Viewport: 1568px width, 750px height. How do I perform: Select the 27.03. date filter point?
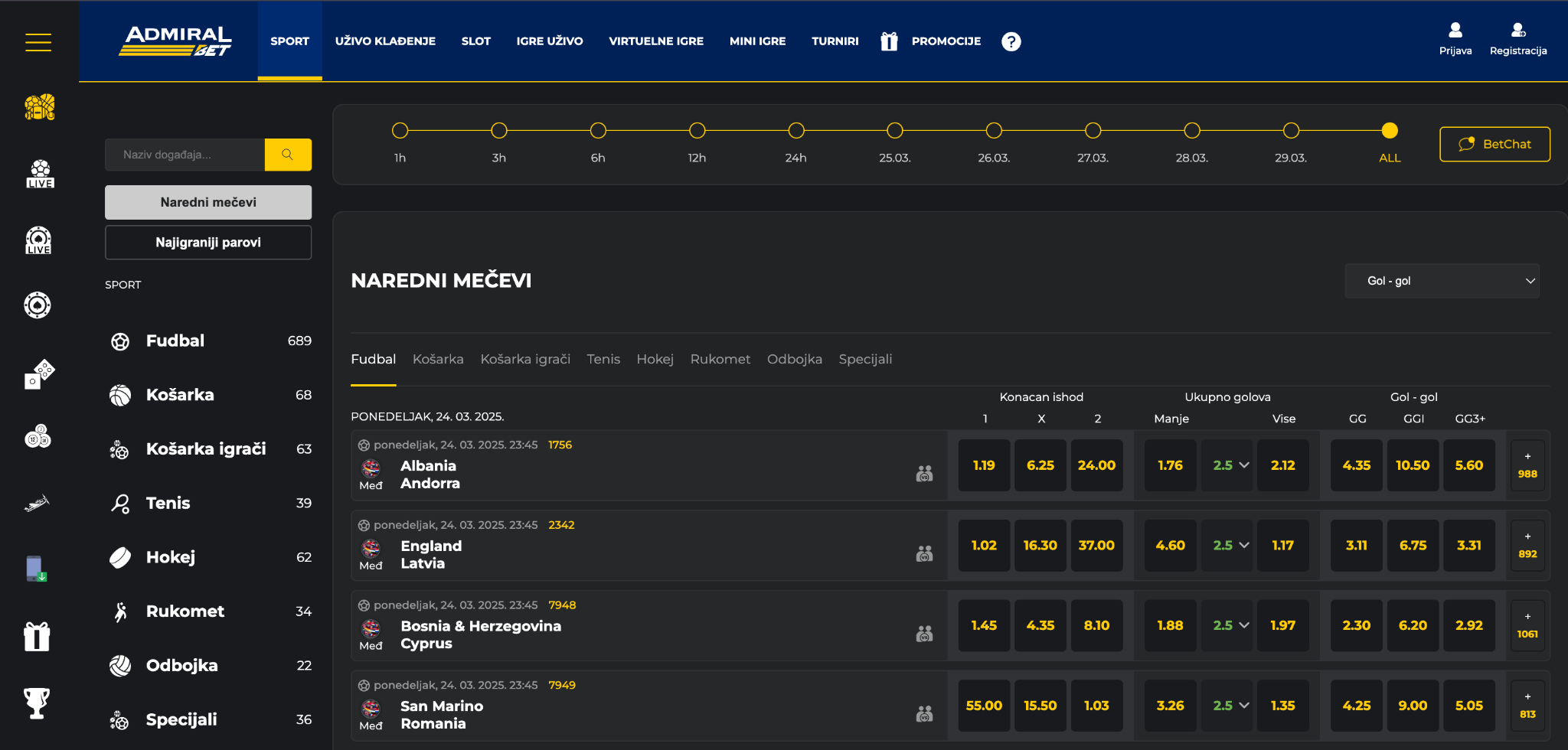coord(1093,131)
